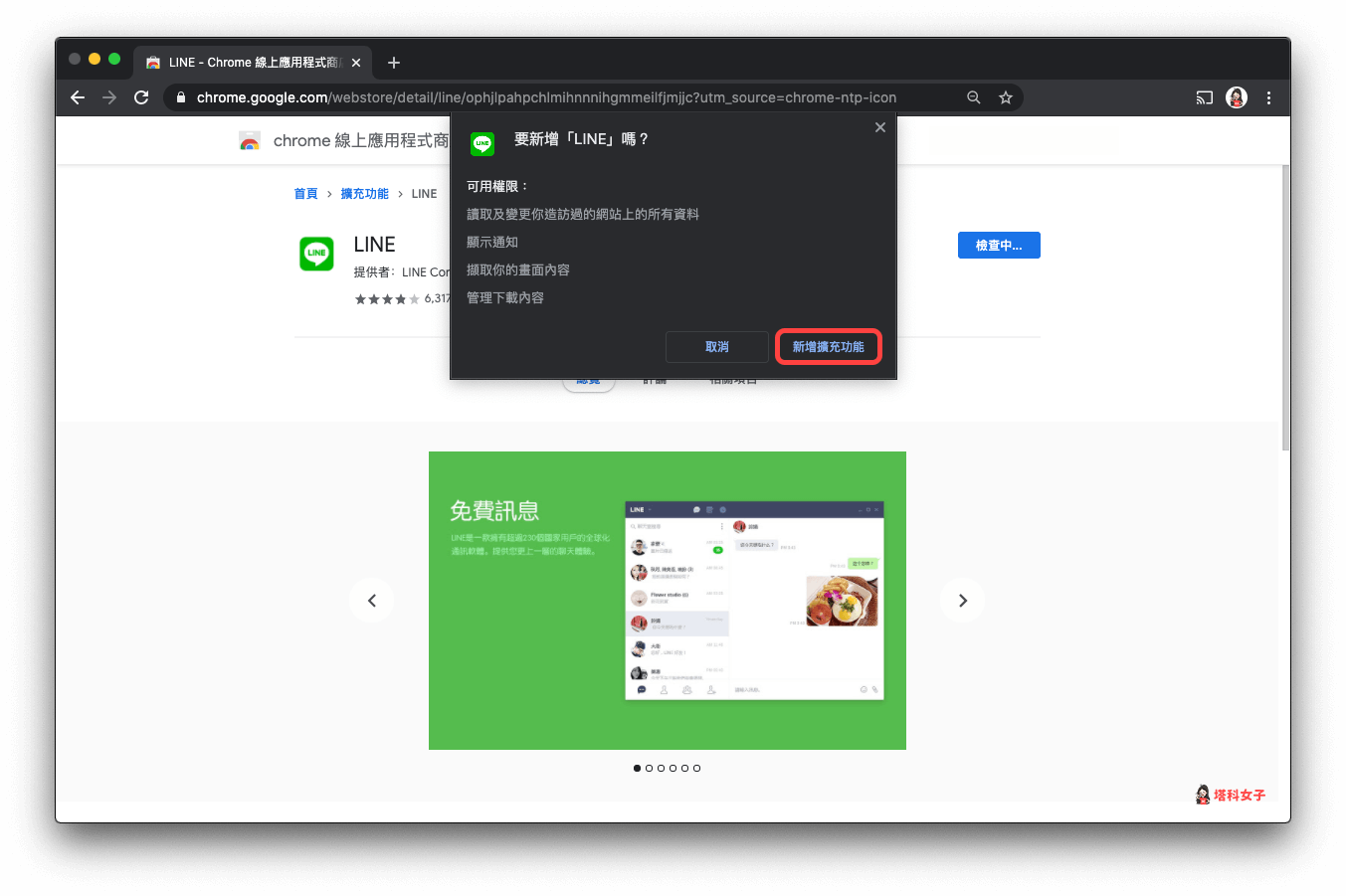Advance the carousel with the right arrow
Viewport: 1346px width, 896px height.
point(962,600)
